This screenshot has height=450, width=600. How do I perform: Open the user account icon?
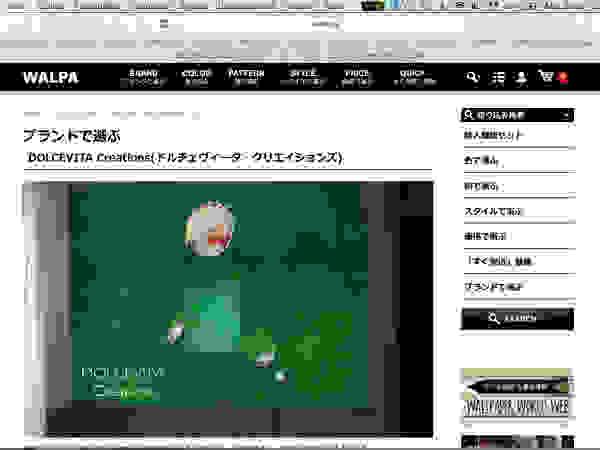(521, 78)
